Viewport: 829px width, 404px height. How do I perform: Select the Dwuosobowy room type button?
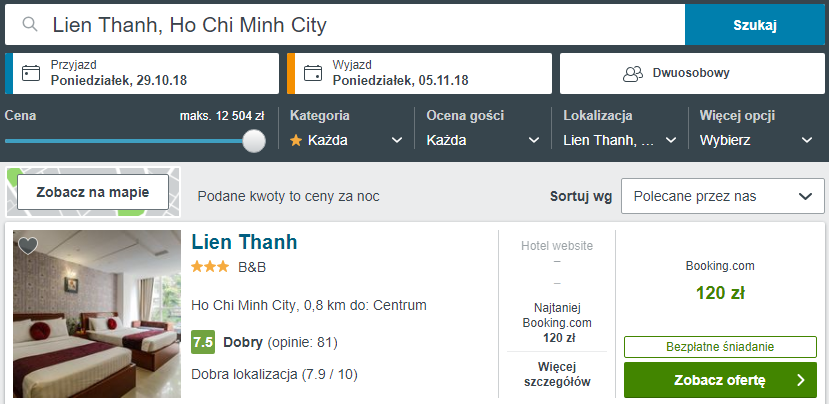coord(692,74)
